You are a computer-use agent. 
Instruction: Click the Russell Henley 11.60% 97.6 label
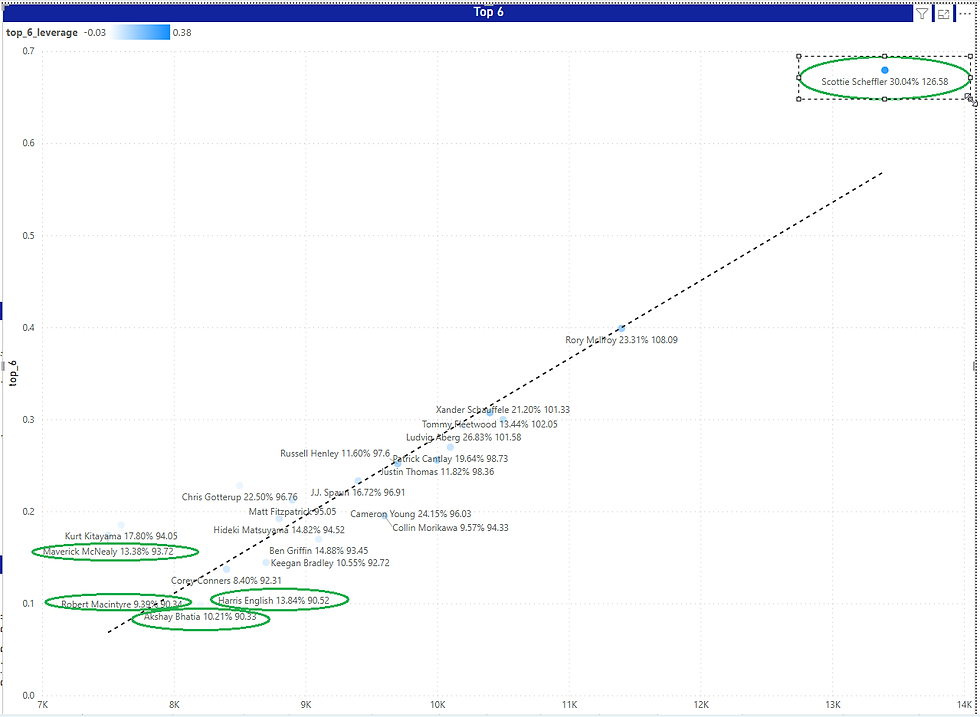(335, 454)
